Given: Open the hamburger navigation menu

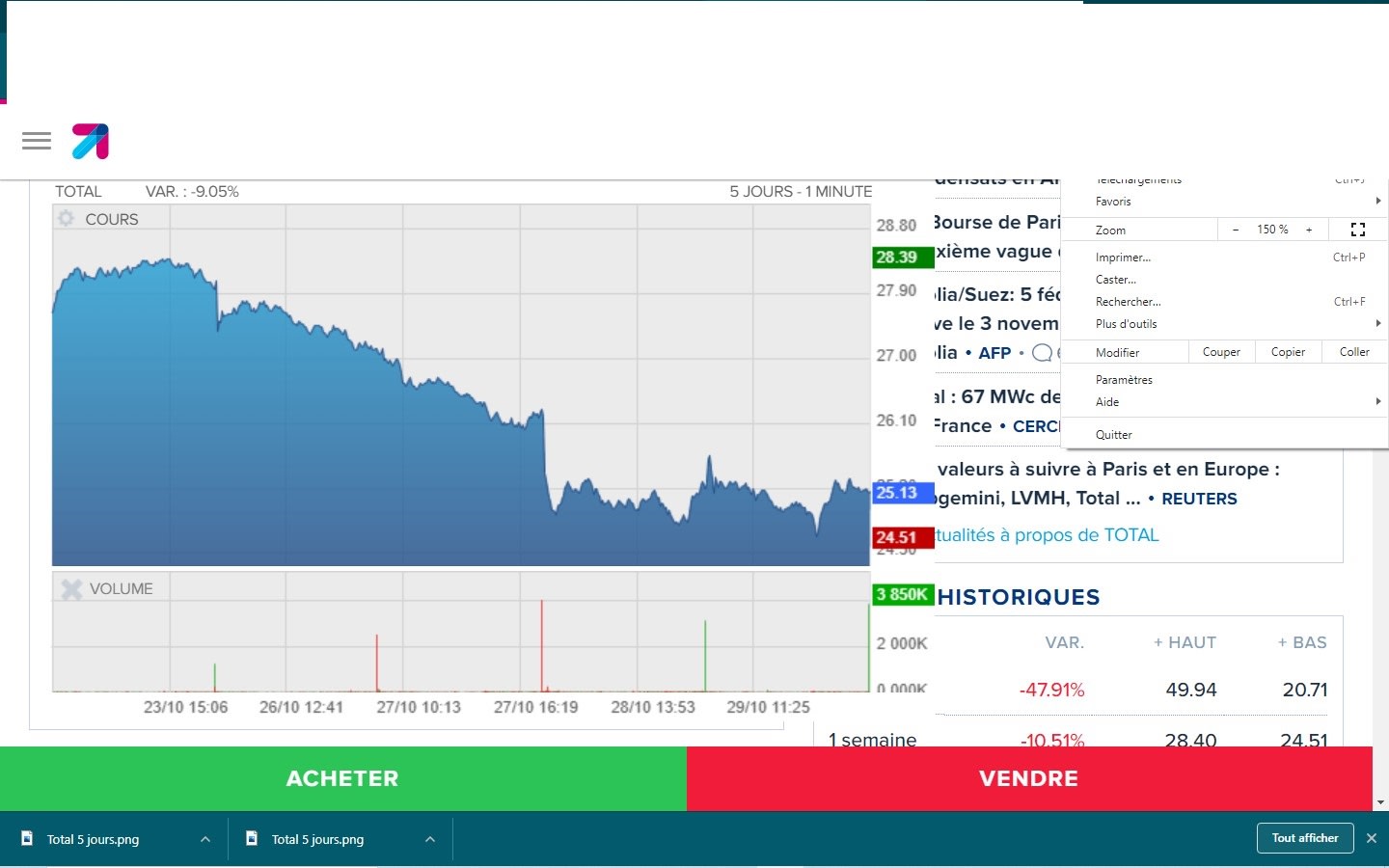Looking at the screenshot, I should [x=37, y=141].
